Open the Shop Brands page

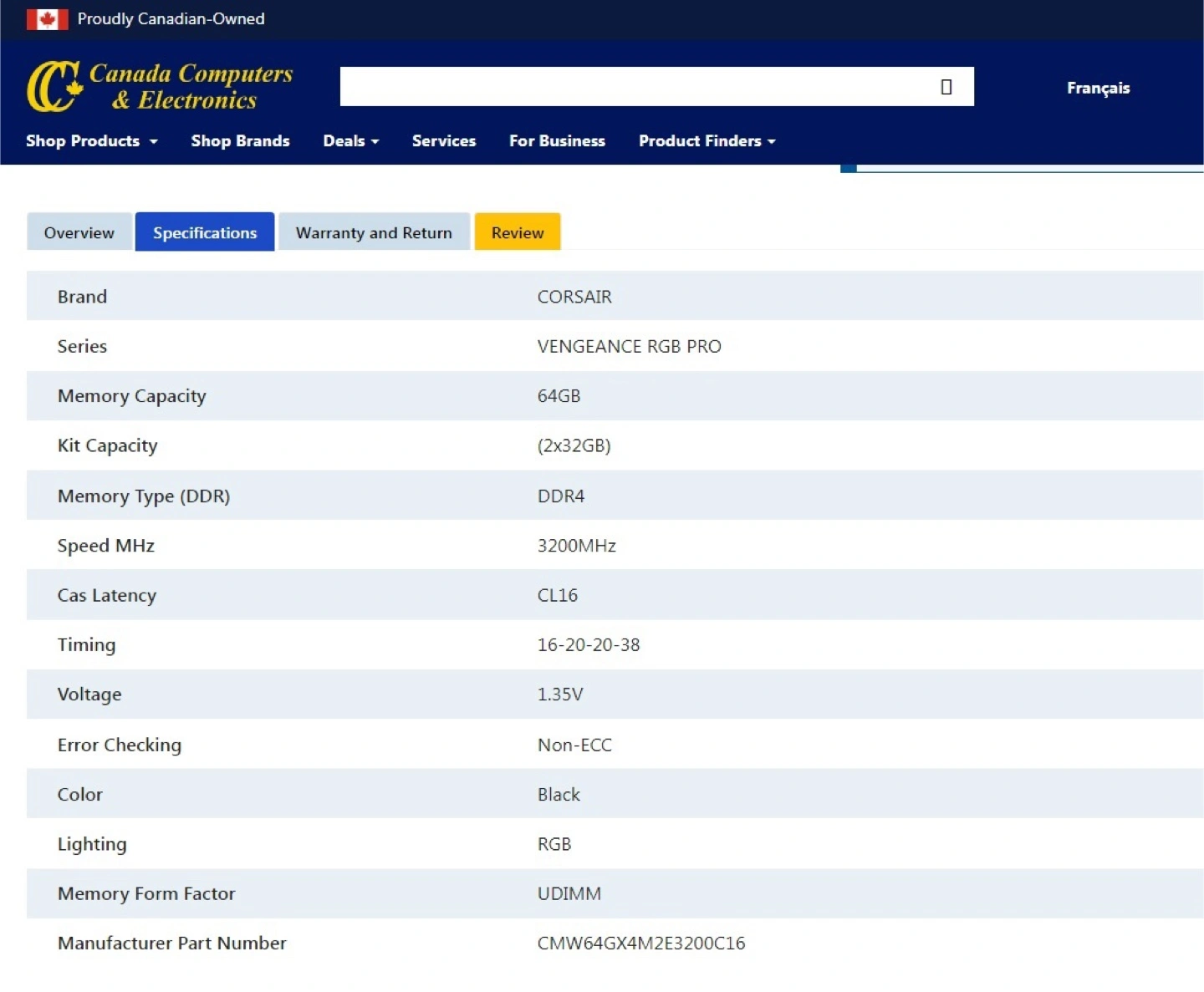pos(240,141)
